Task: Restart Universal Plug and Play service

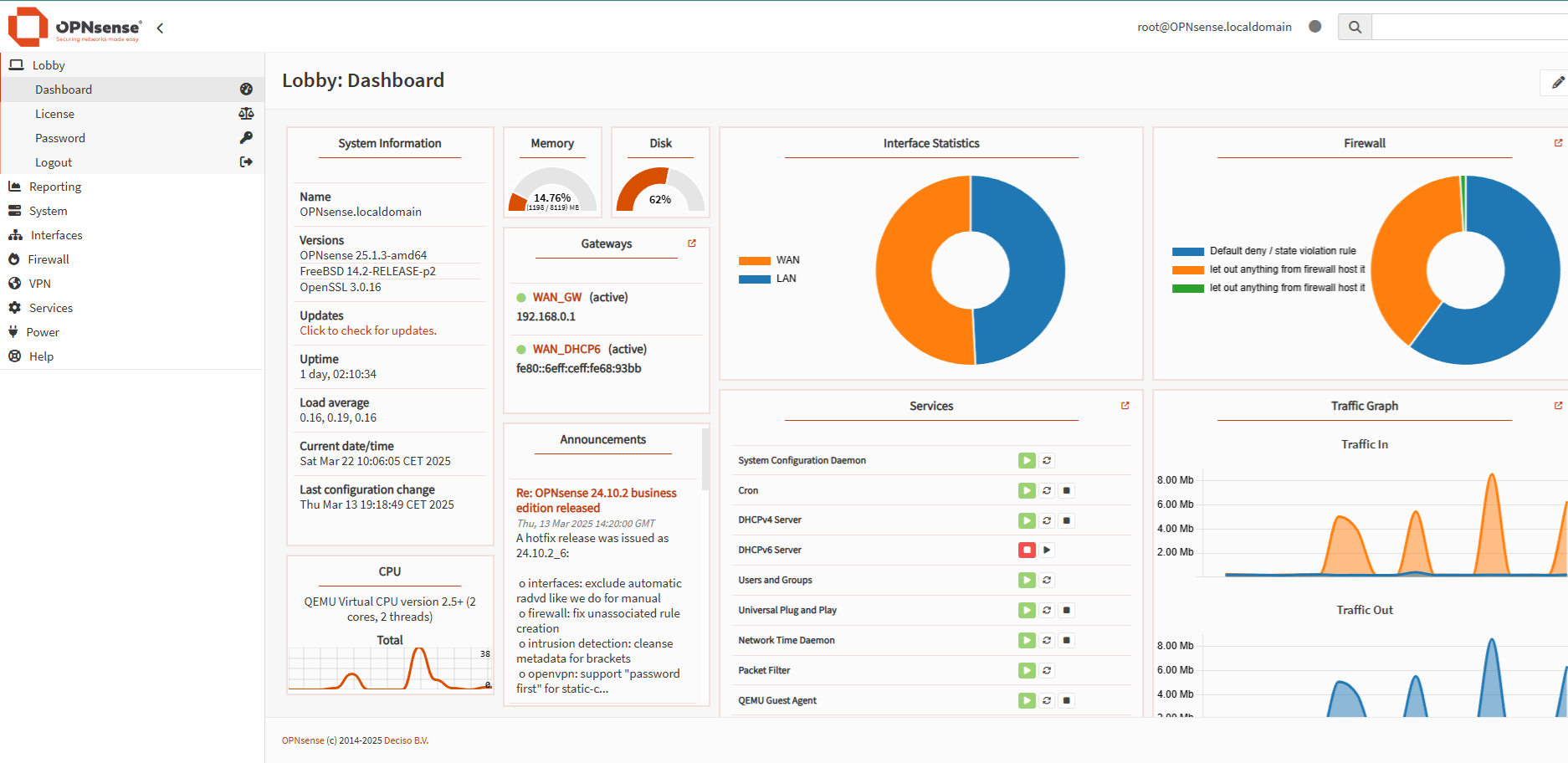Action: [x=1047, y=610]
